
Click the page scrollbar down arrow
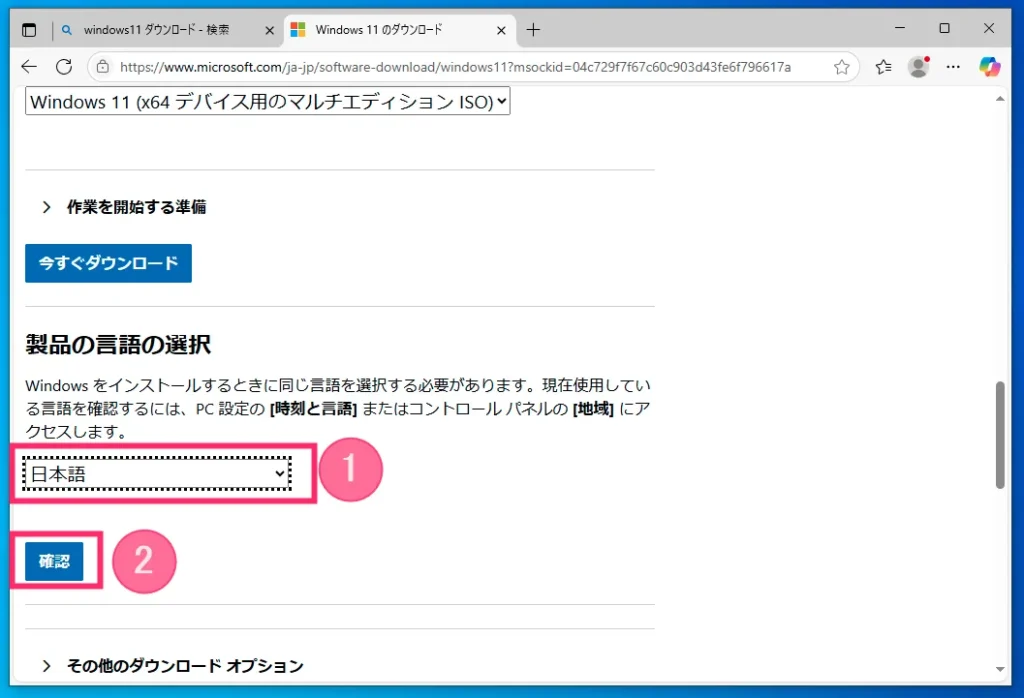[x=1000, y=669]
